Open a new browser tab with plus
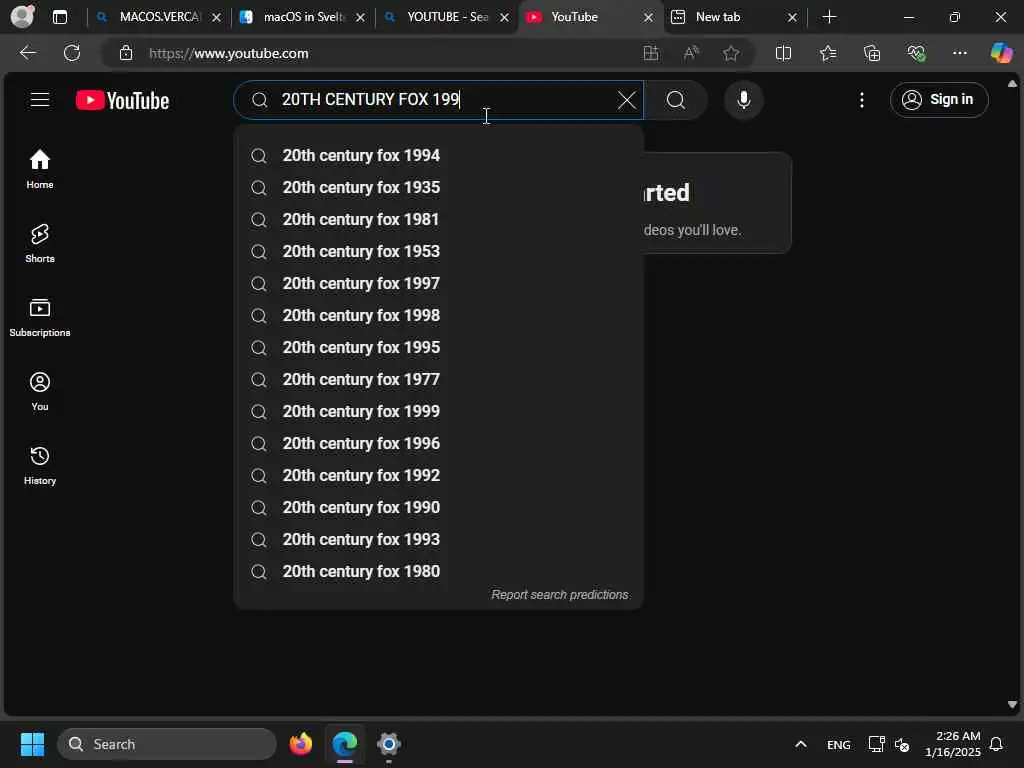The image size is (1024, 768). pyautogui.click(x=829, y=17)
